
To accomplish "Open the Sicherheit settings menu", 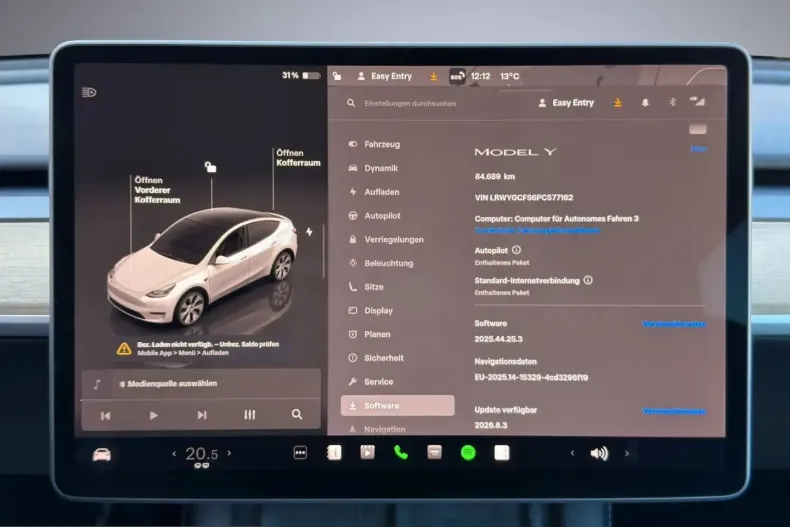I will pyautogui.click(x=375, y=358).
